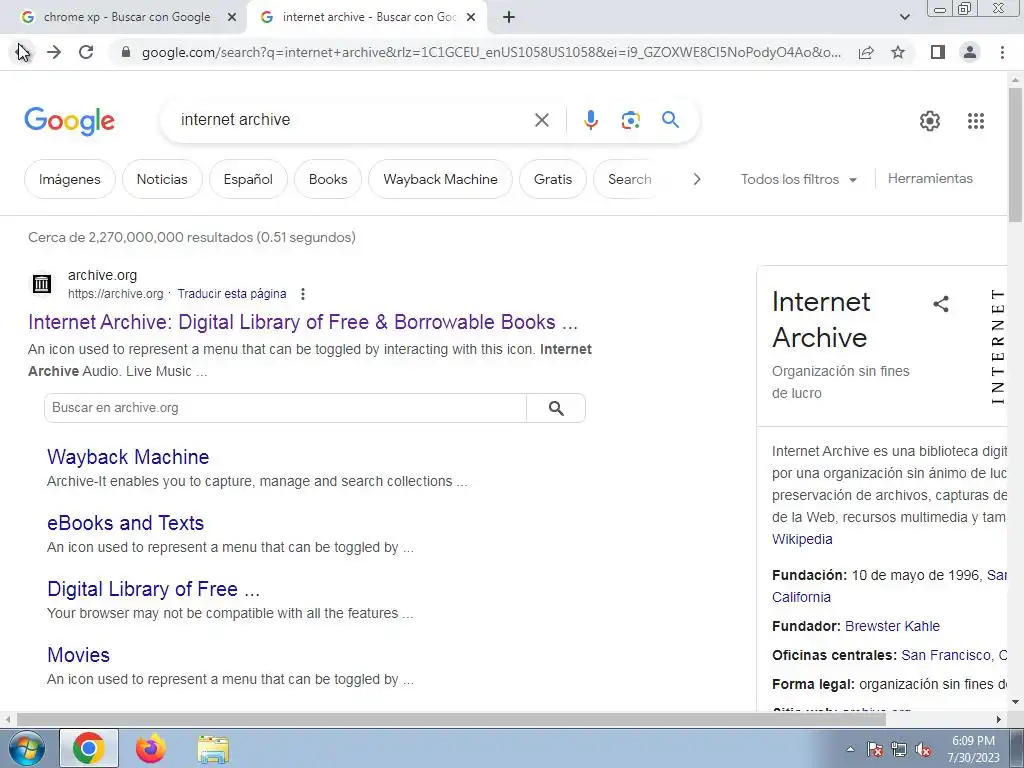This screenshot has height=768, width=1024.
Task: Open the Windows Start button
Action: (27, 748)
